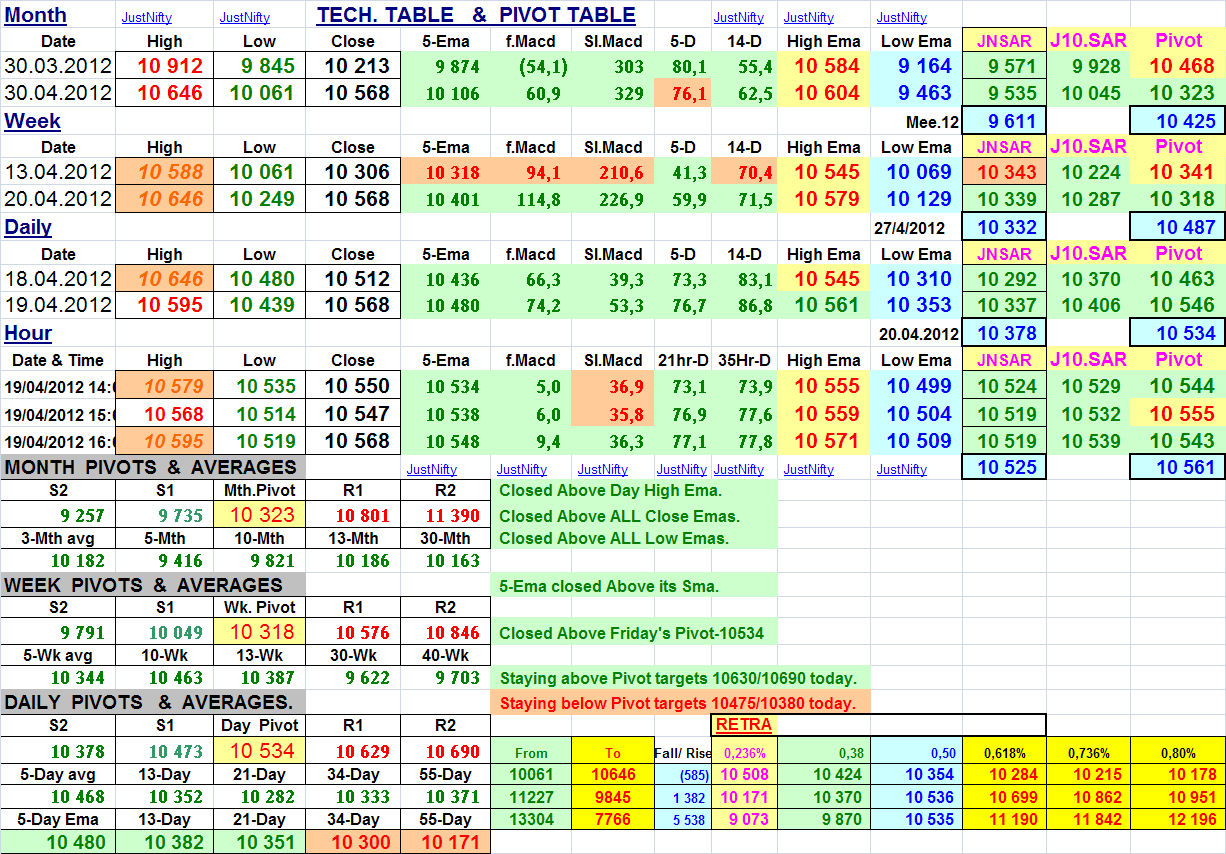The image size is (1226, 854).
Task: Select hourly High value 10 579
Action: [164, 386]
